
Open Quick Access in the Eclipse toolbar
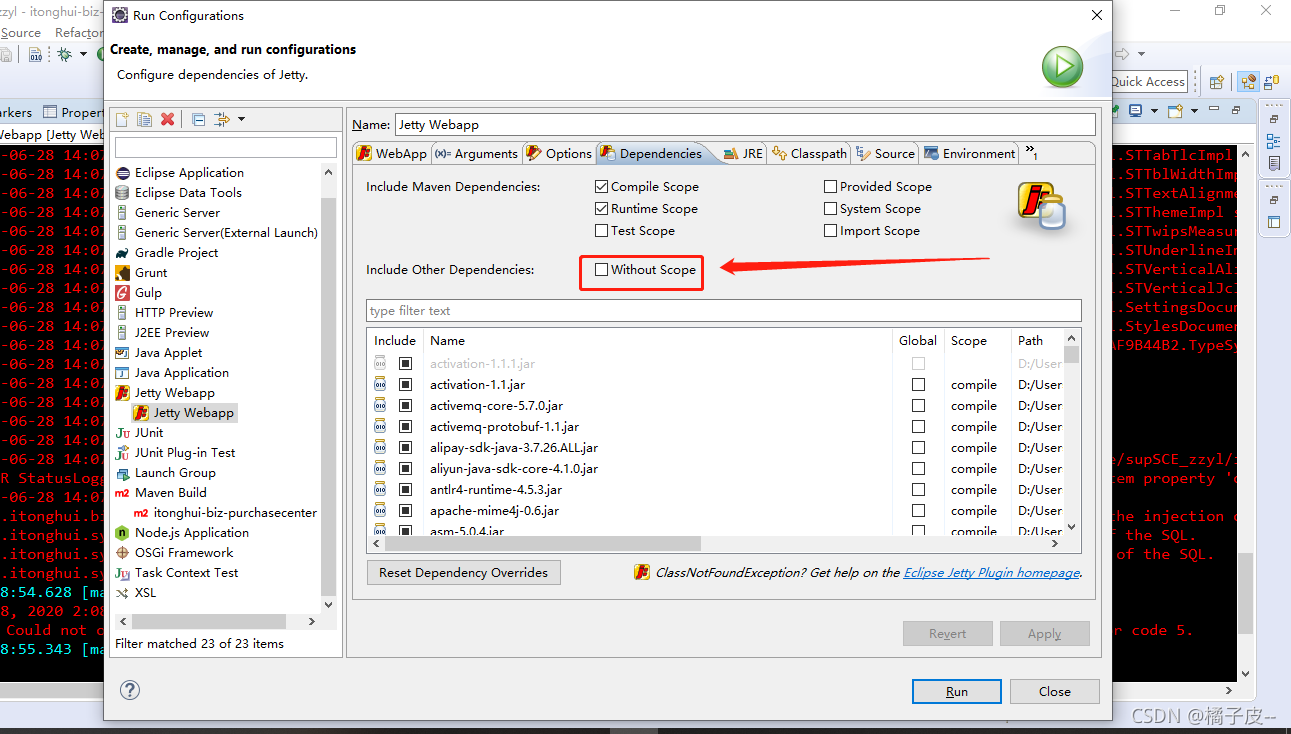coord(1147,81)
